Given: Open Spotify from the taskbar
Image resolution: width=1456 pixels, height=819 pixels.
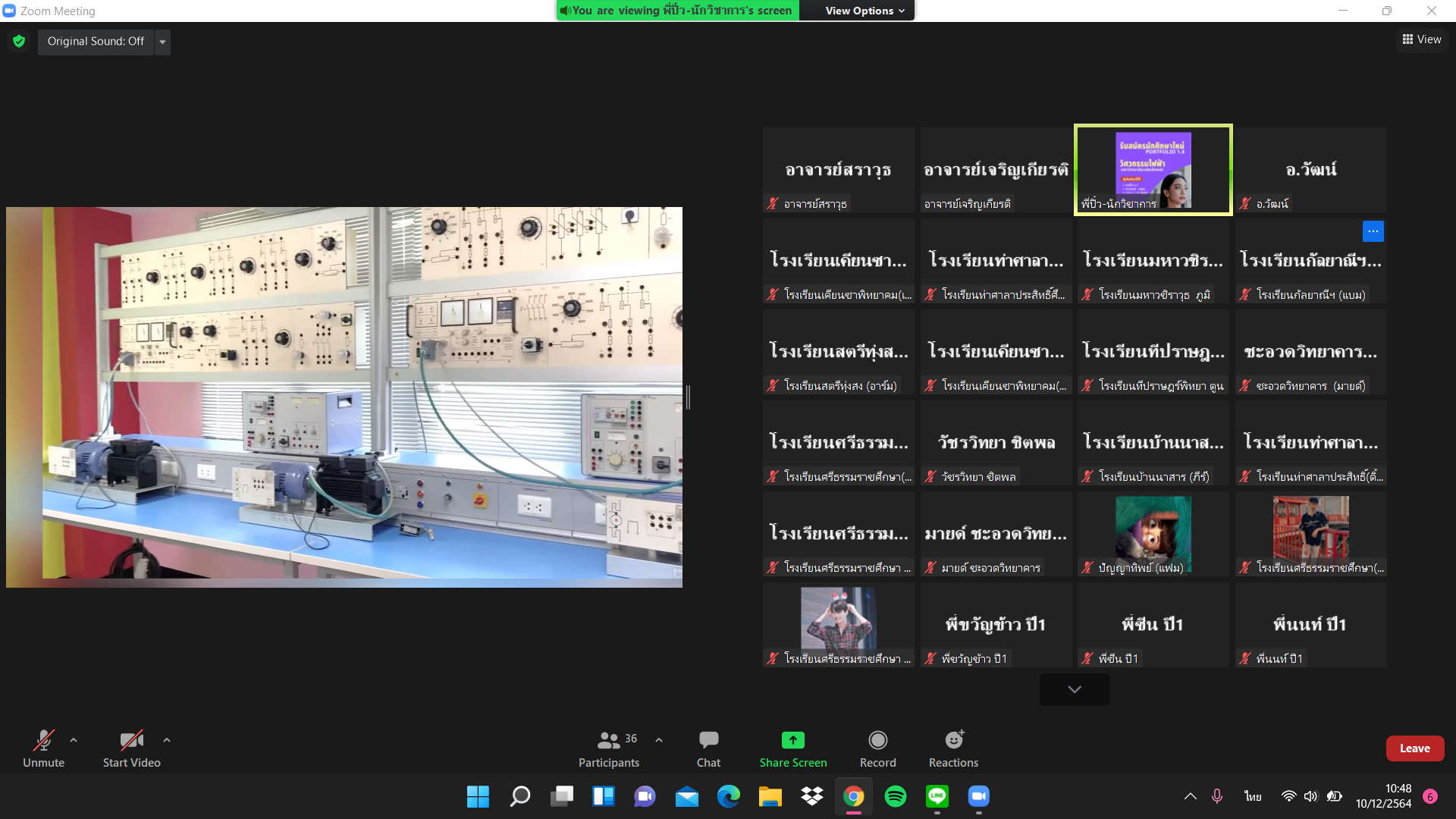Looking at the screenshot, I should click(x=896, y=796).
